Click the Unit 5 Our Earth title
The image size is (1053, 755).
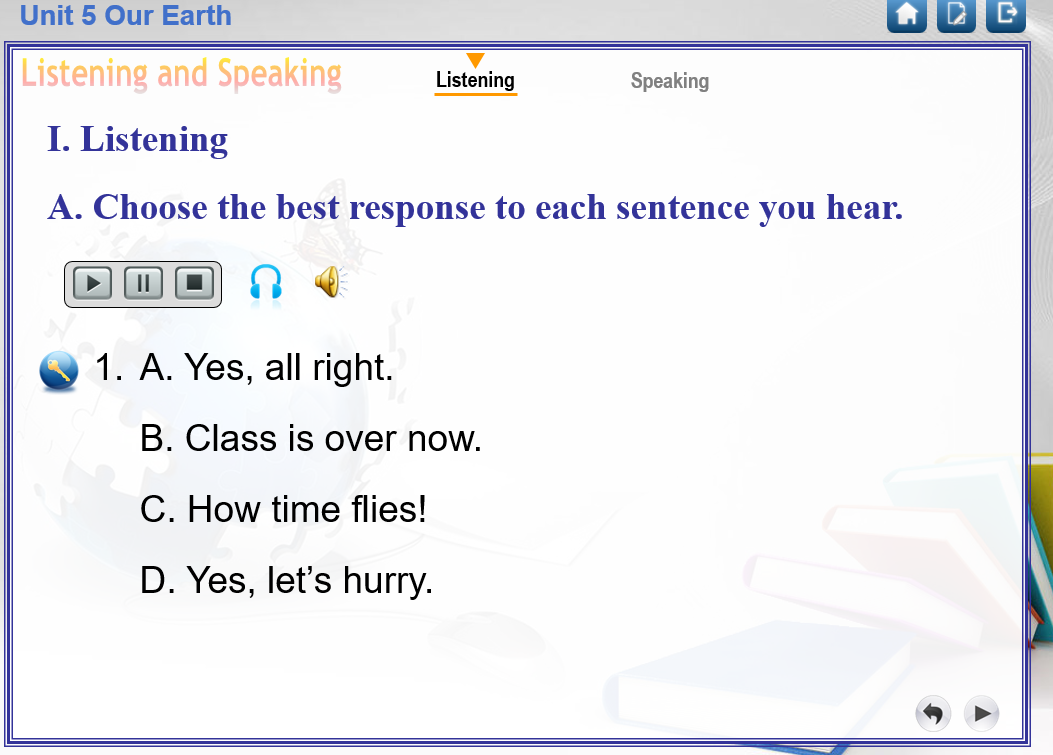coord(125,16)
